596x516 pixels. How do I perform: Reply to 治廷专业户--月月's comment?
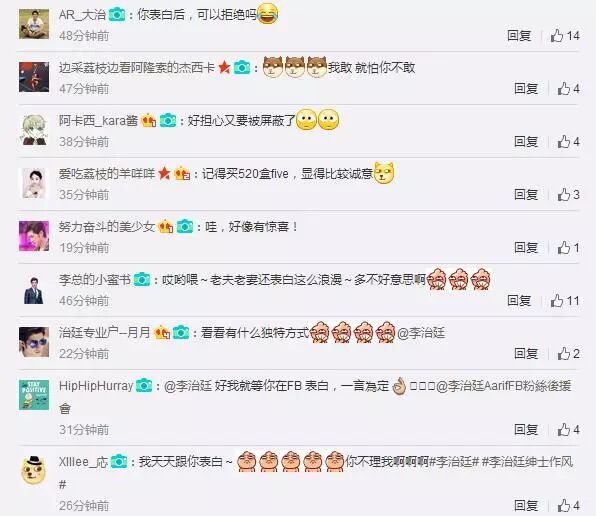[x=526, y=354]
